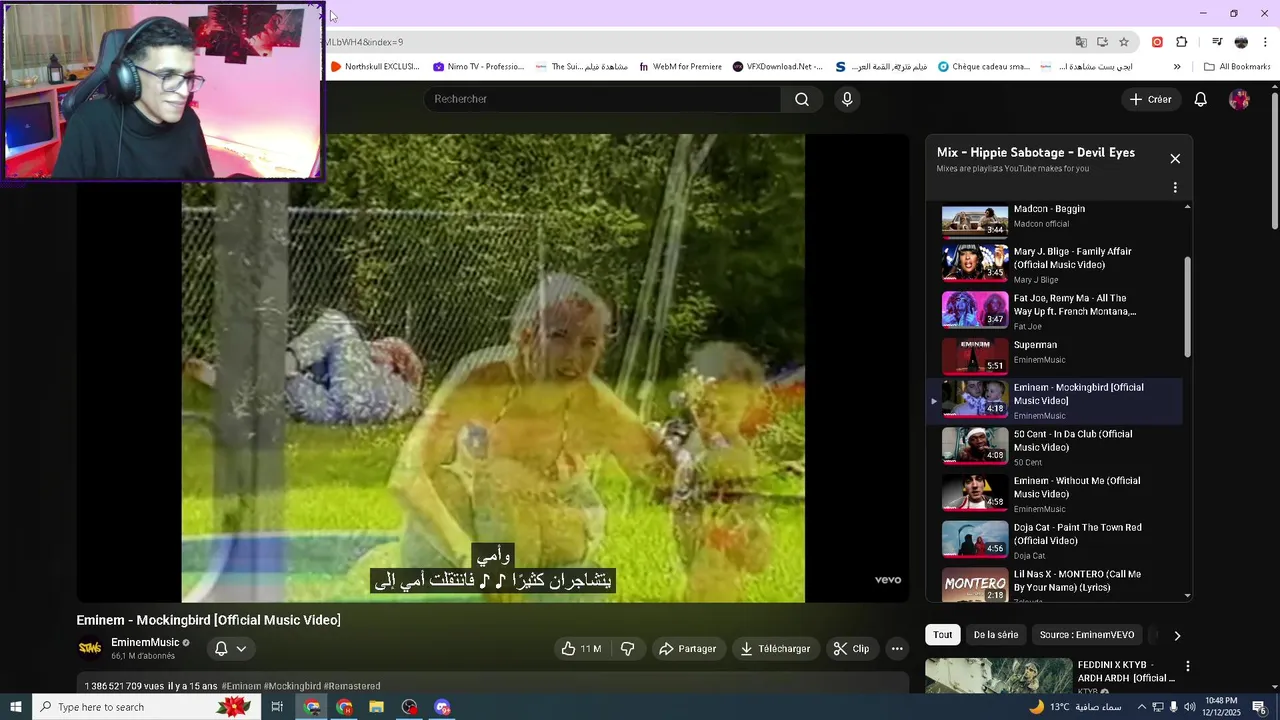Click the install app icon in address bar
1280x720 pixels.
click(1102, 42)
